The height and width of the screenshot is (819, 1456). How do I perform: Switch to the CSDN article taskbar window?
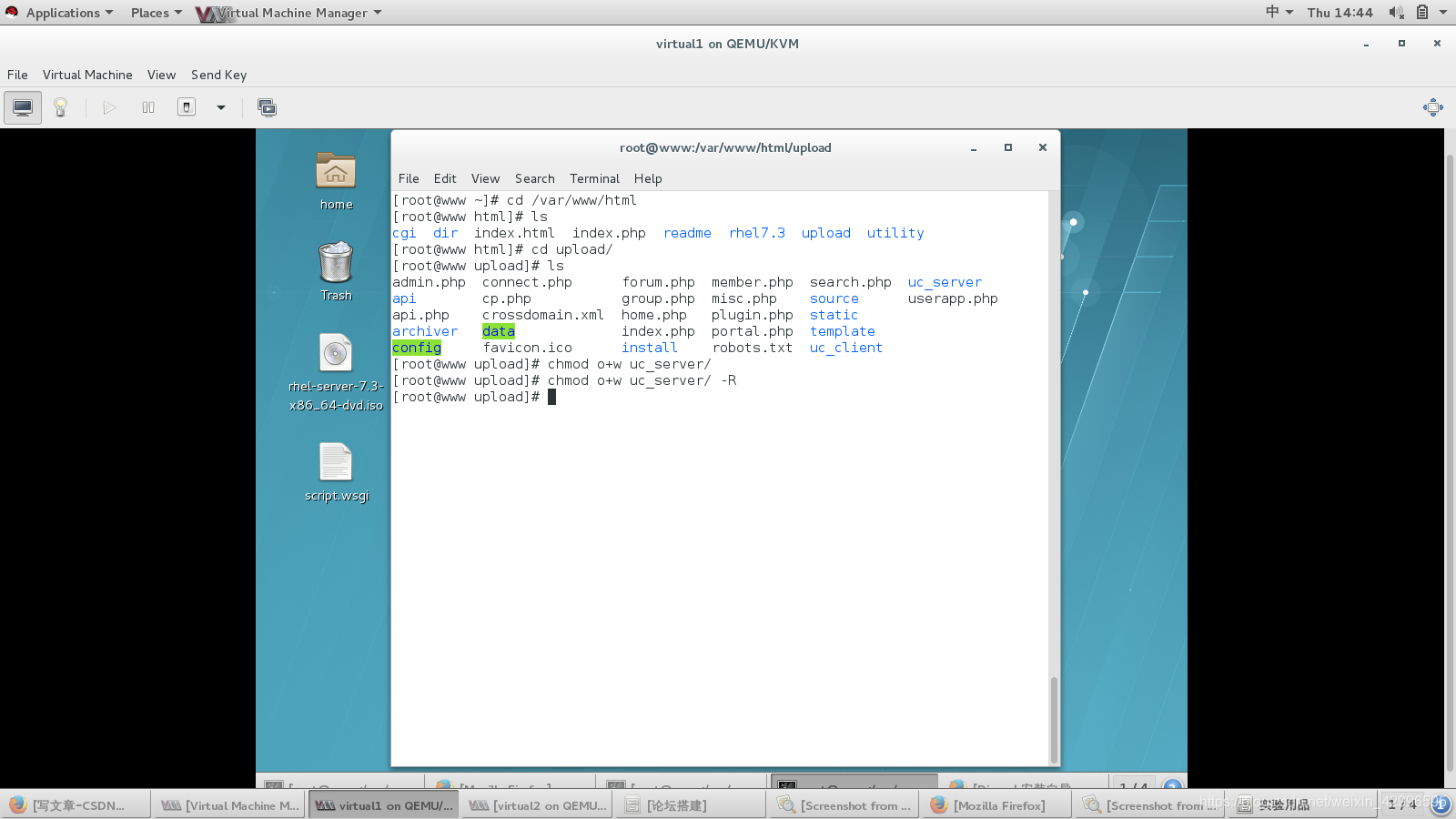point(76,805)
